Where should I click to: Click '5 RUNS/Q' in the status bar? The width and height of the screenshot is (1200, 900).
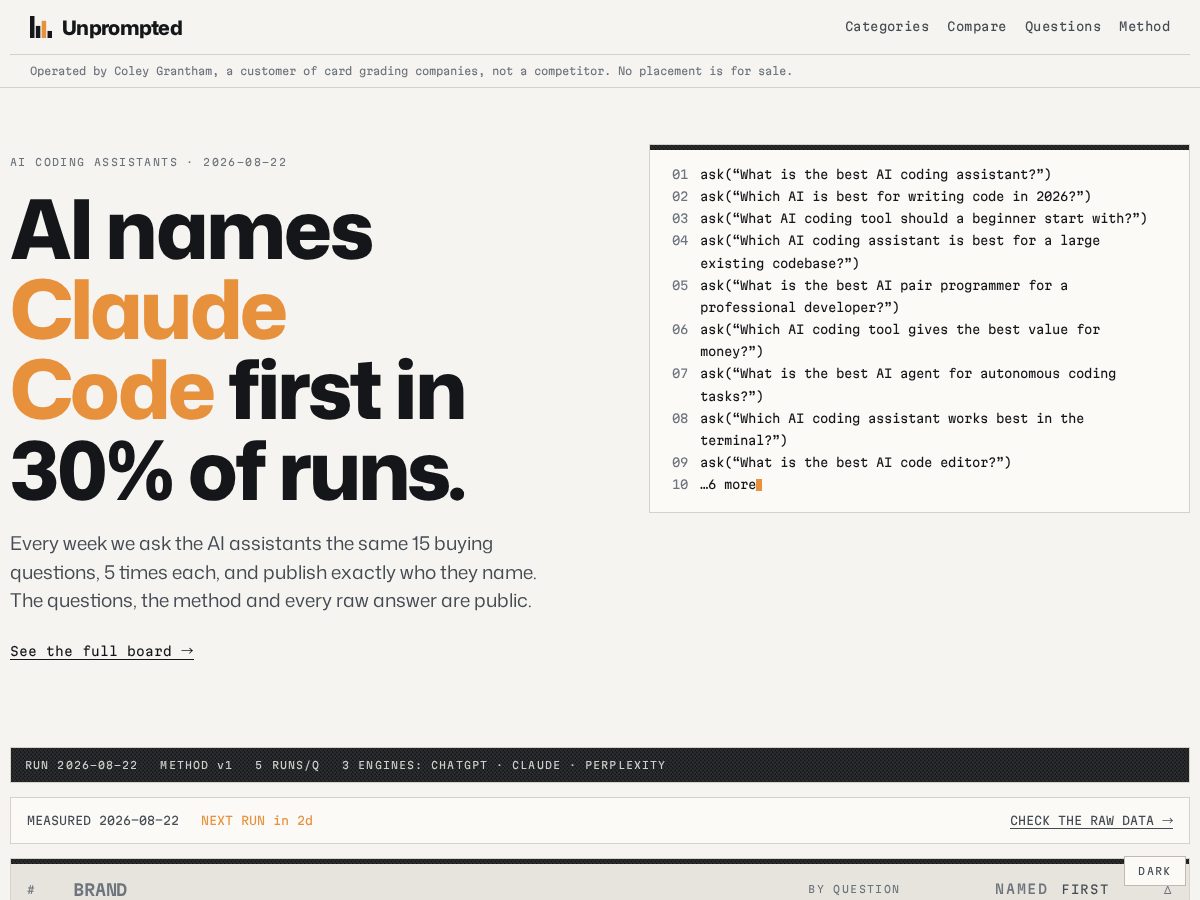click(287, 765)
